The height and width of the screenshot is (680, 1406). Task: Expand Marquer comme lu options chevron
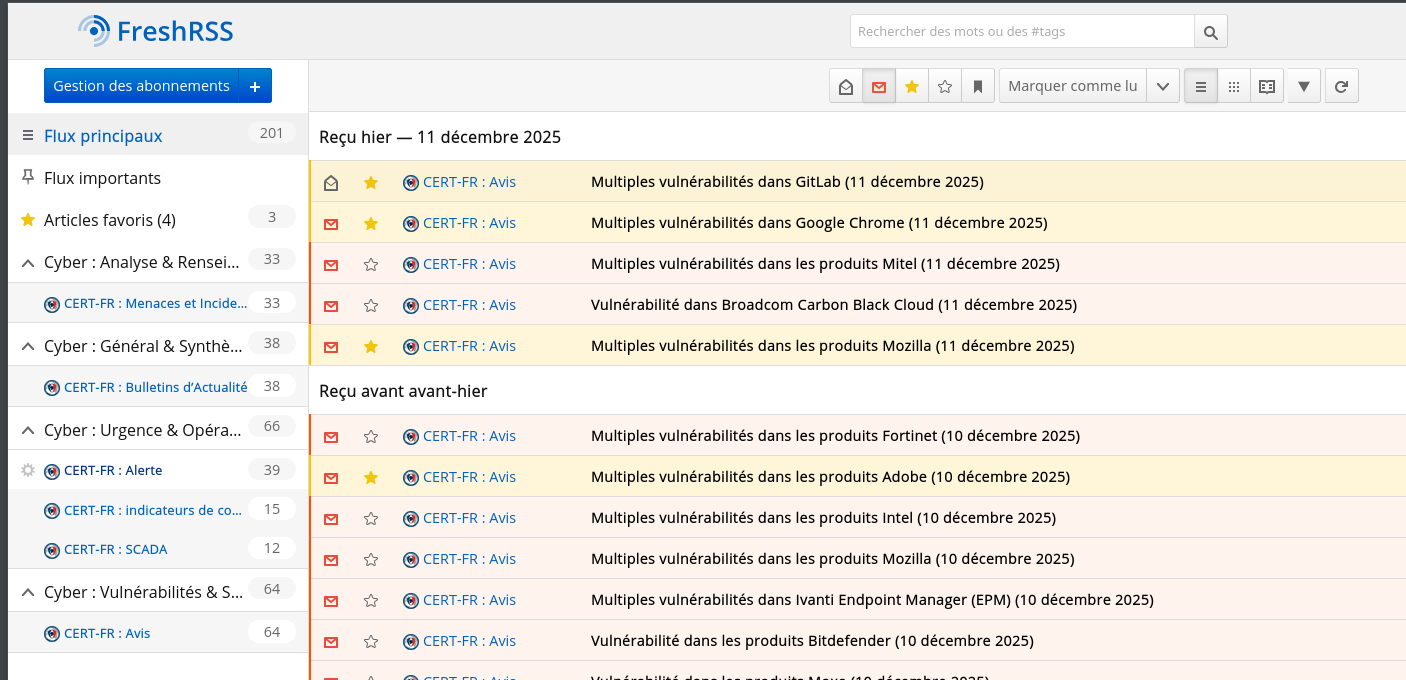pos(1162,86)
